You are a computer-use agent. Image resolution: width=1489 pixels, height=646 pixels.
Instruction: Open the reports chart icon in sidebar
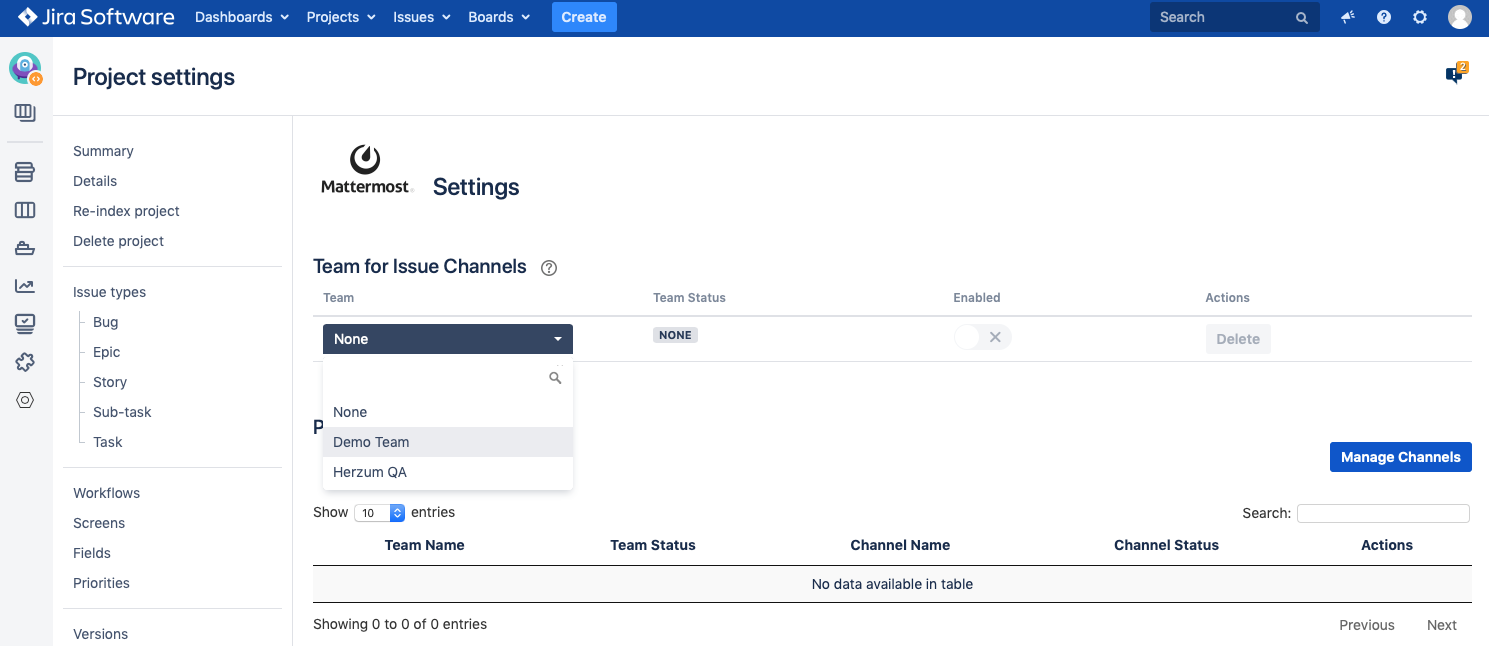pos(25,286)
